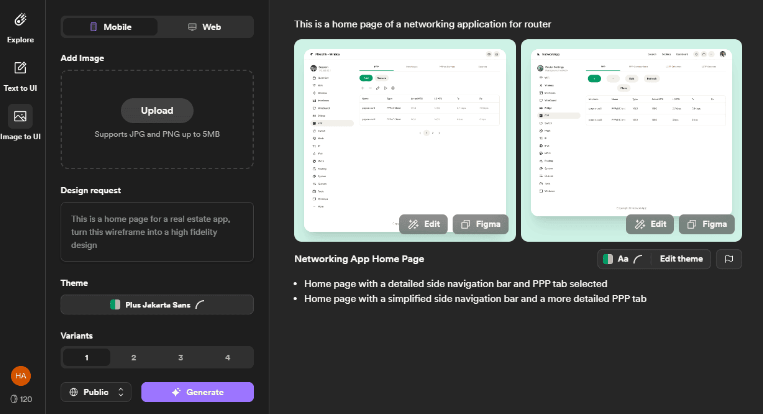The image size is (763, 414).
Task: Click the Generate button
Action: (x=197, y=392)
